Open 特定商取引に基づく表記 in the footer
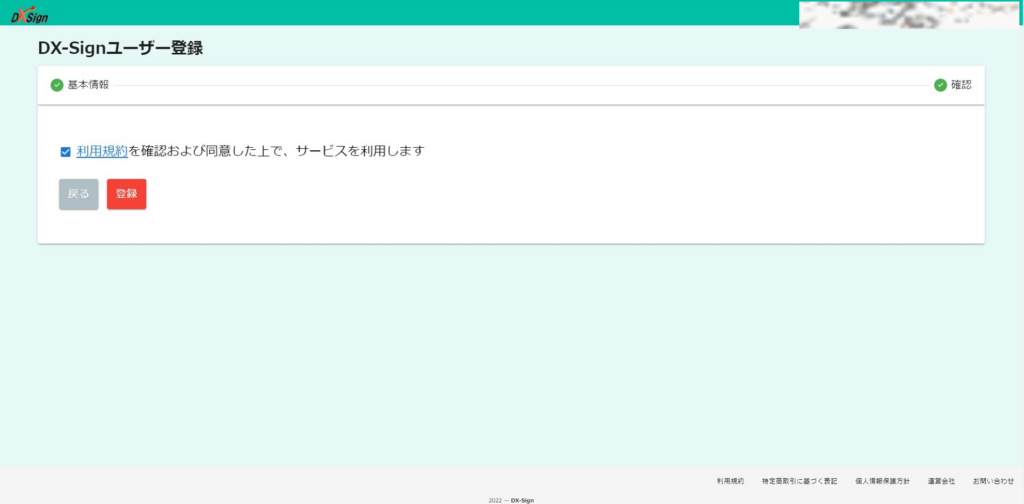The image size is (1024, 504). tap(799, 481)
